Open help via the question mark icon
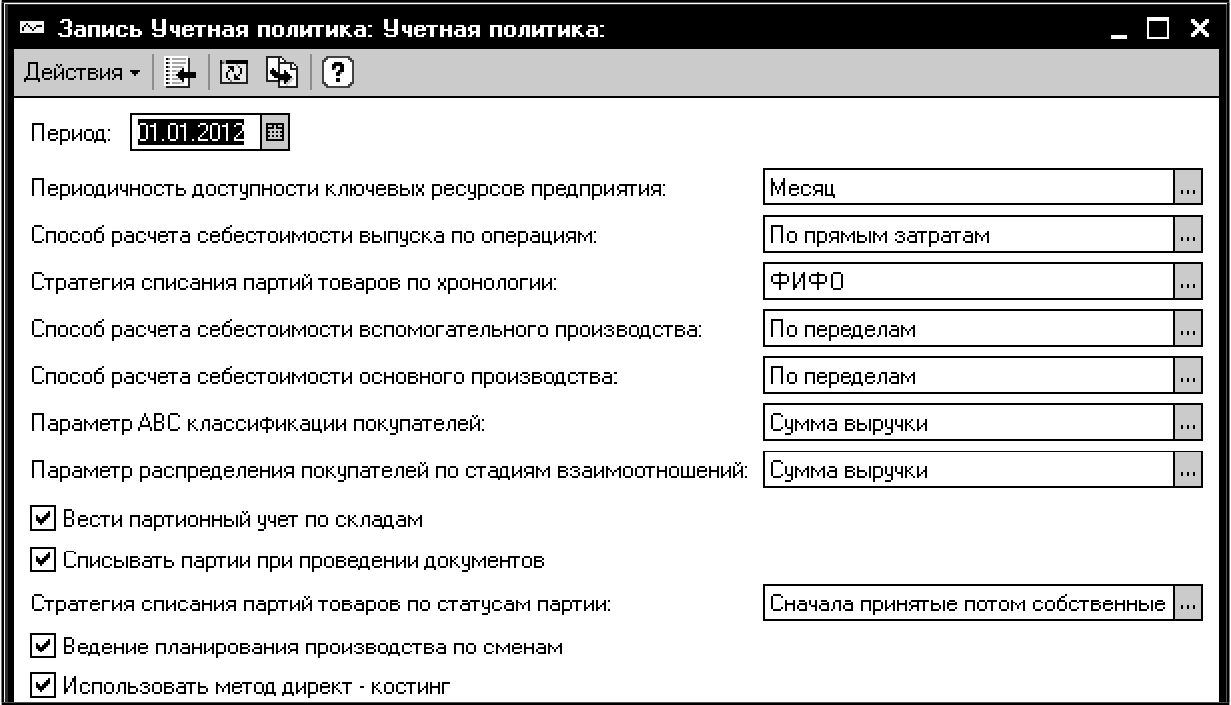Image resolution: width=1231 pixels, height=705 pixels. pos(338,73)
